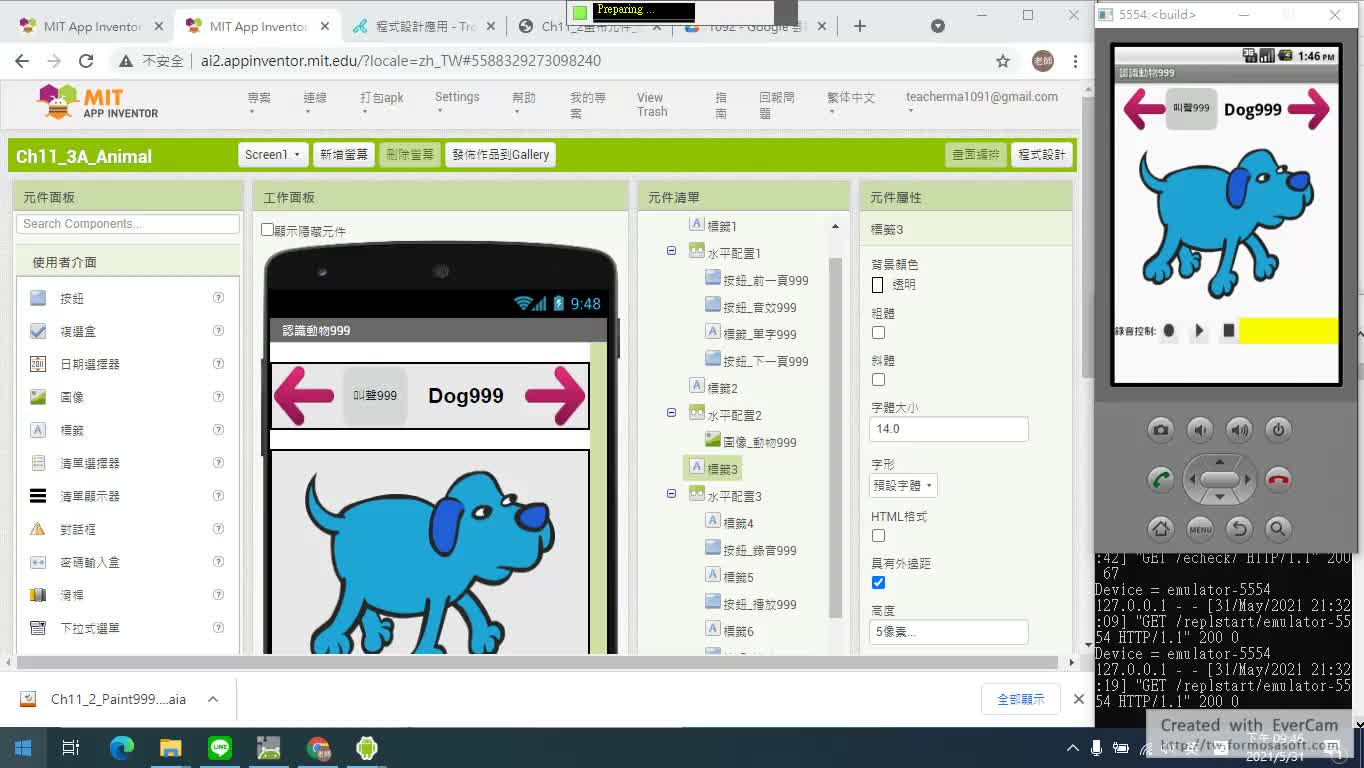
Task: Pick the 對話框 notifier component
Action: (x=78, y=529)
